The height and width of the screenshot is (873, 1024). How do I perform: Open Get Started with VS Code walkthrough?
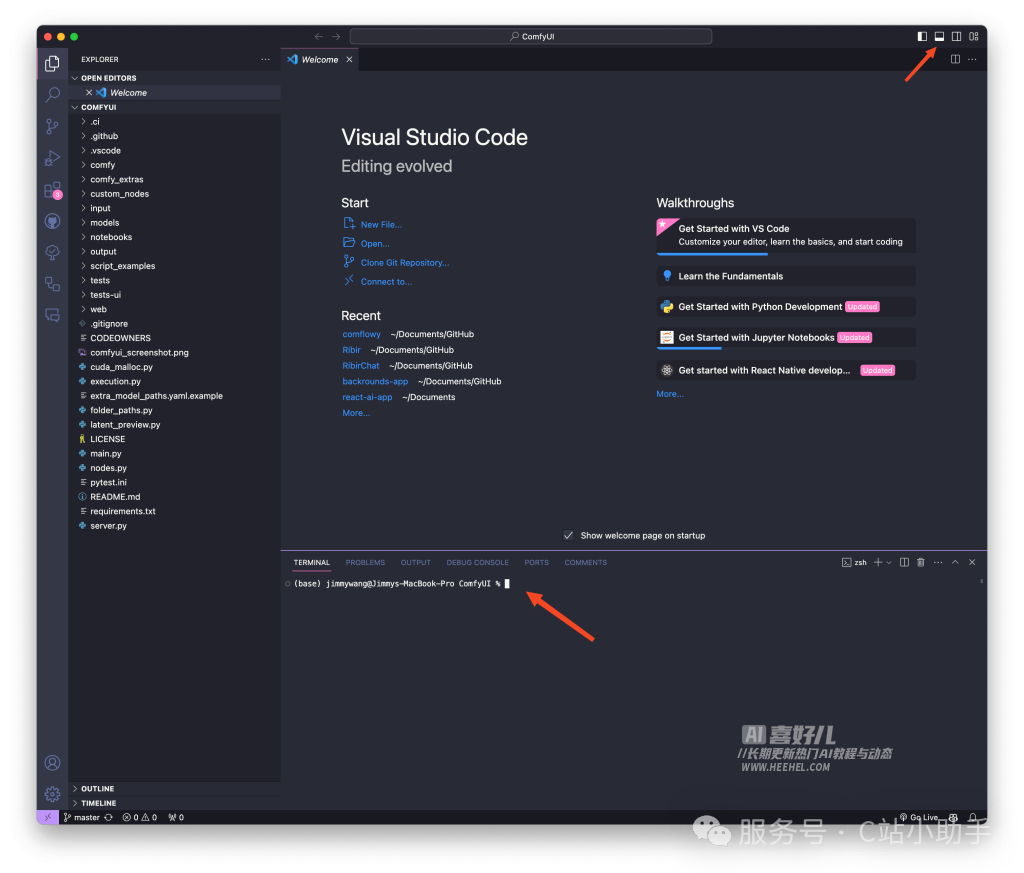tap(786, 235)
